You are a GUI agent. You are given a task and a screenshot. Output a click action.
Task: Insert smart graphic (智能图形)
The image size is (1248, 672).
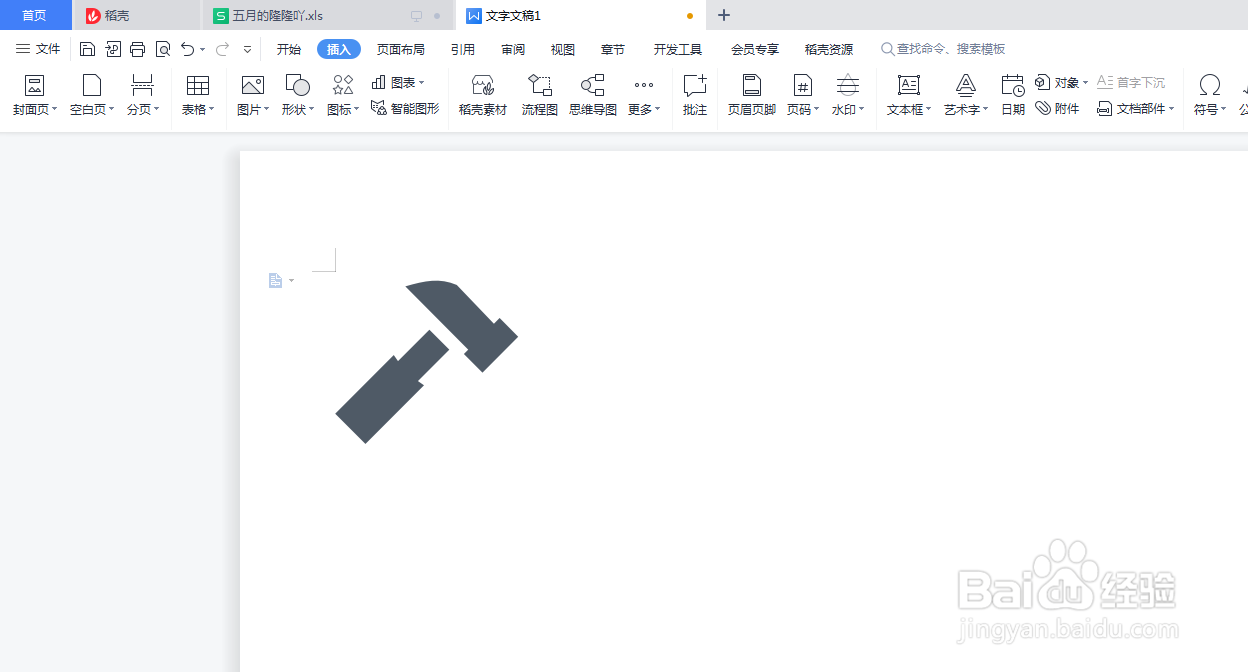click(405, 108)
